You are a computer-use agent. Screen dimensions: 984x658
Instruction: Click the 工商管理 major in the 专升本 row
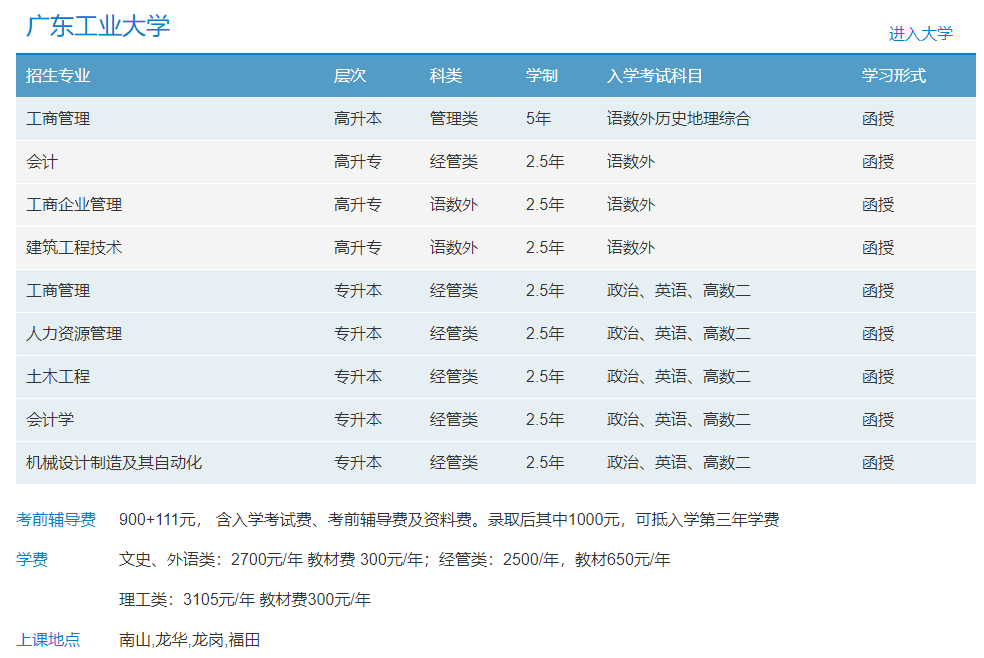coord(58,290)
